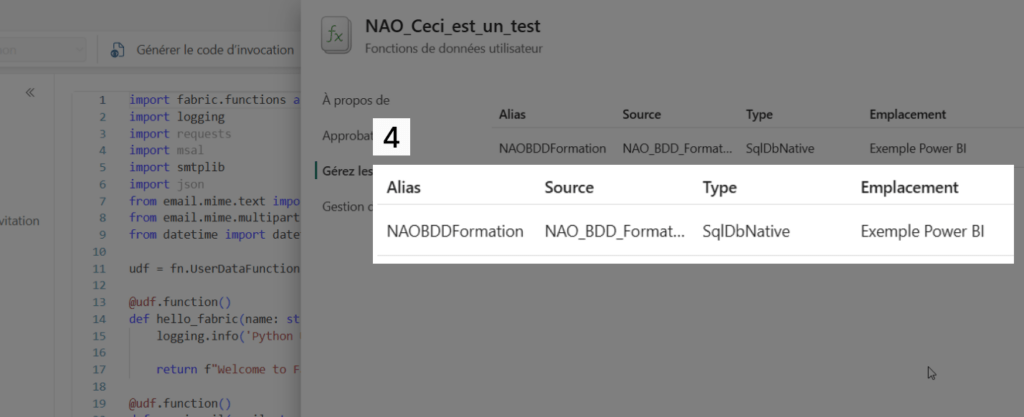Click the Source header in highlighted callout
This screenshot has width=1024, height=417.
pos(569,187)
